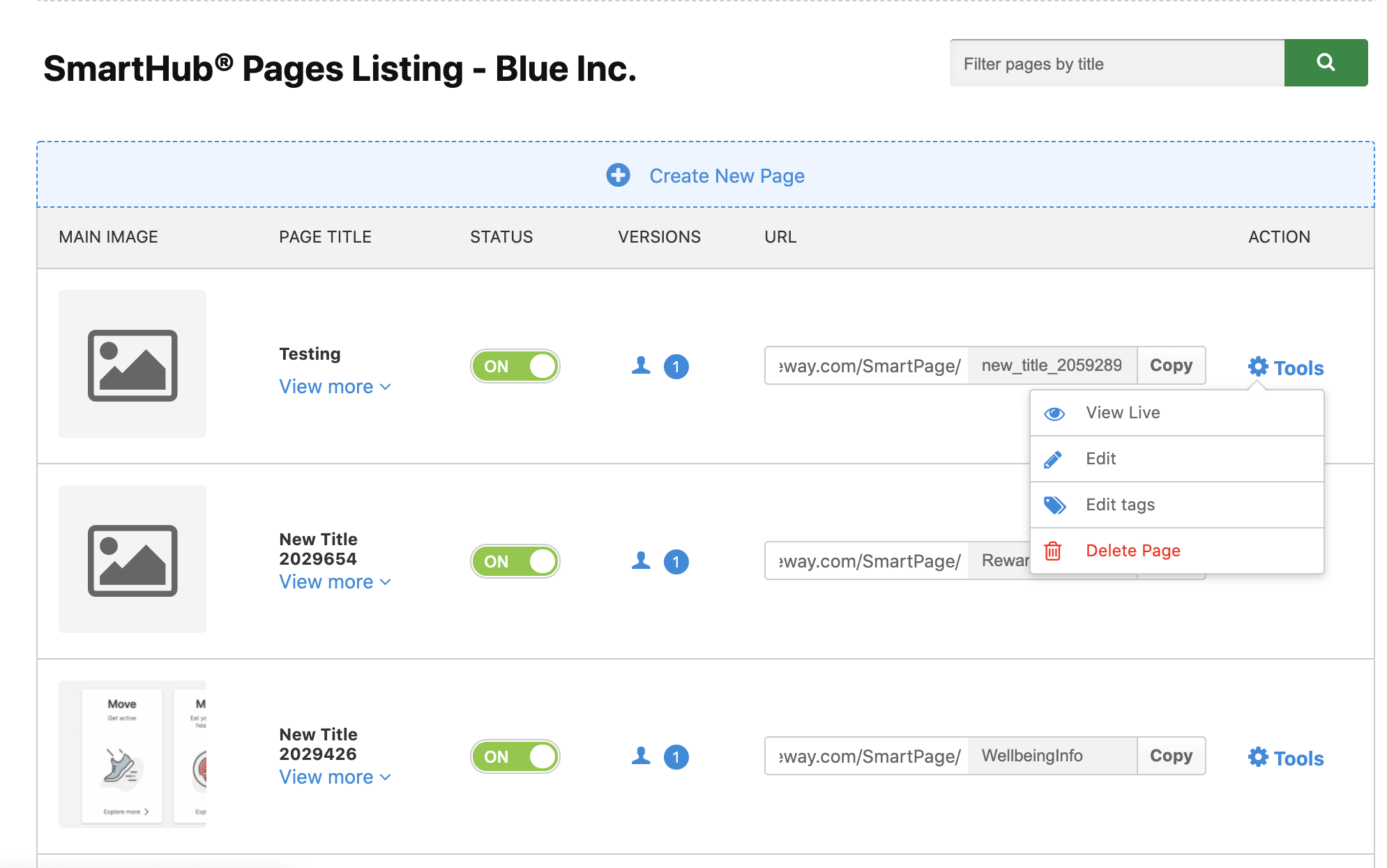
Task: Click the green search magnifier button
Action: coord(1325,63)
